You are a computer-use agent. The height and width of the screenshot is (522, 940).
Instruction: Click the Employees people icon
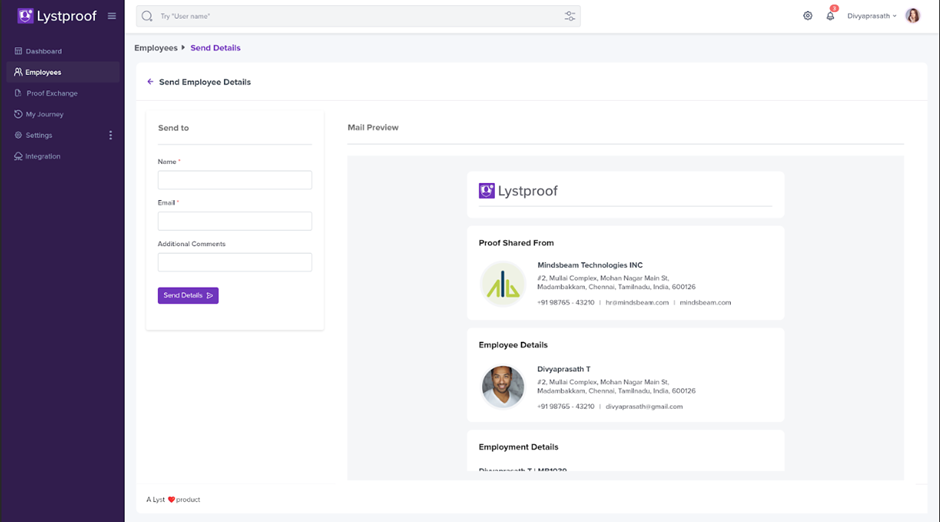point(18,72)
